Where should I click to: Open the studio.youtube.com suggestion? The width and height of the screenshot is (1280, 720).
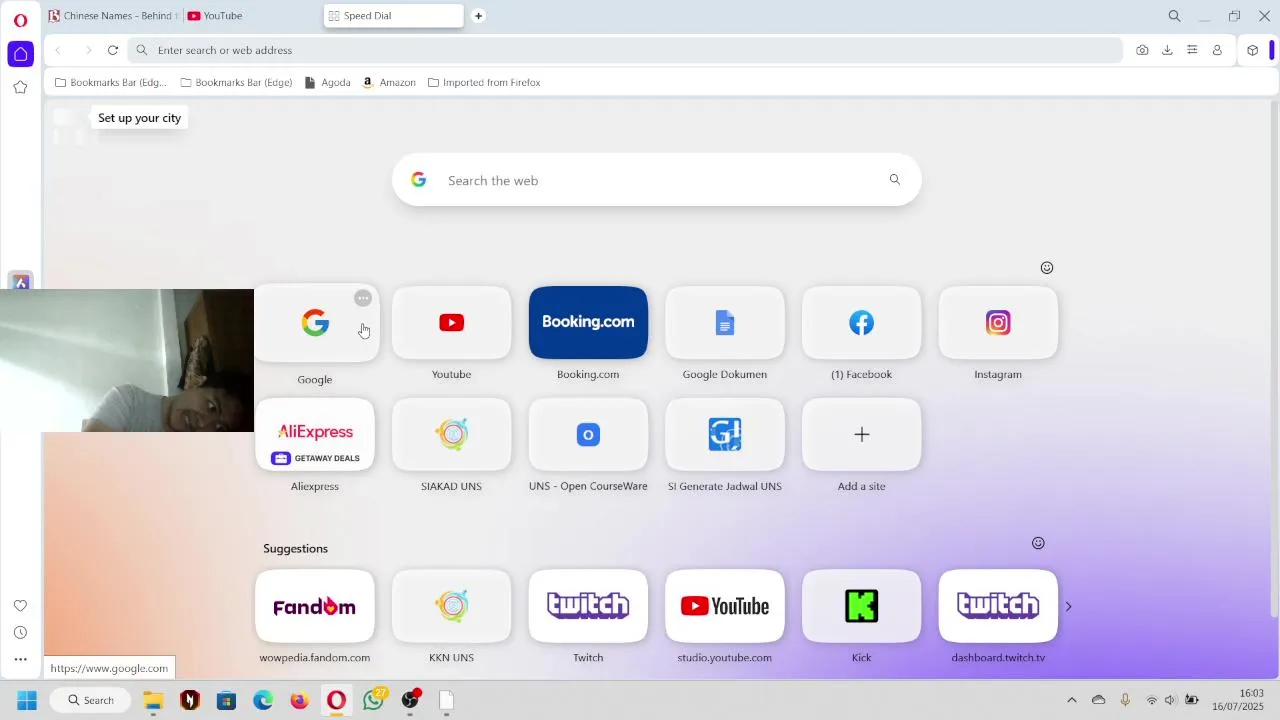725,606
